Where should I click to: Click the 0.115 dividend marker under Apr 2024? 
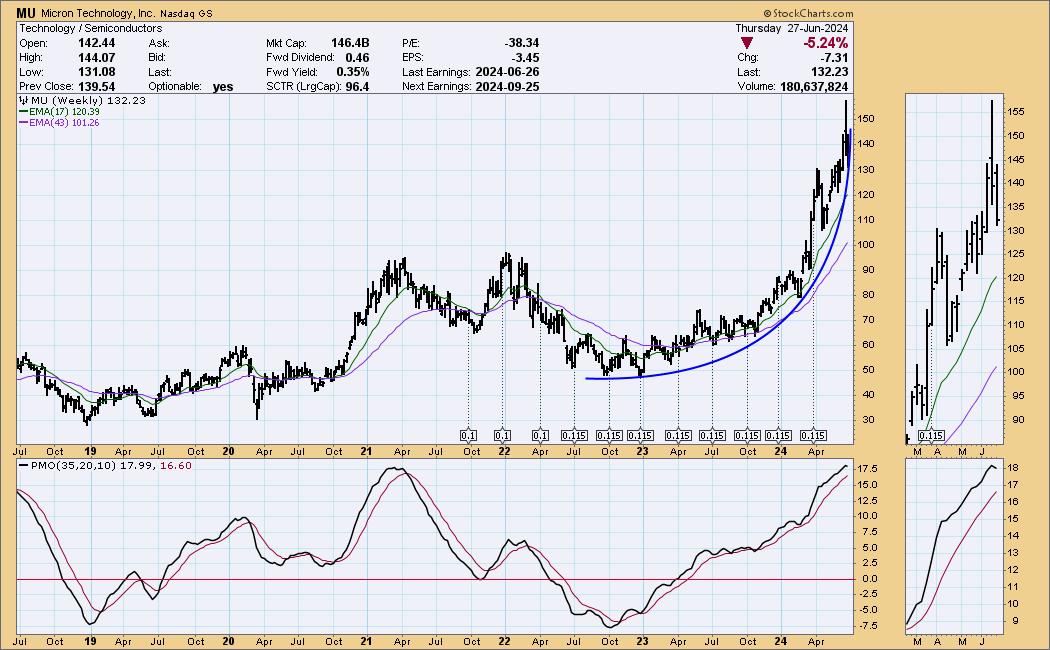pos(813,436)
